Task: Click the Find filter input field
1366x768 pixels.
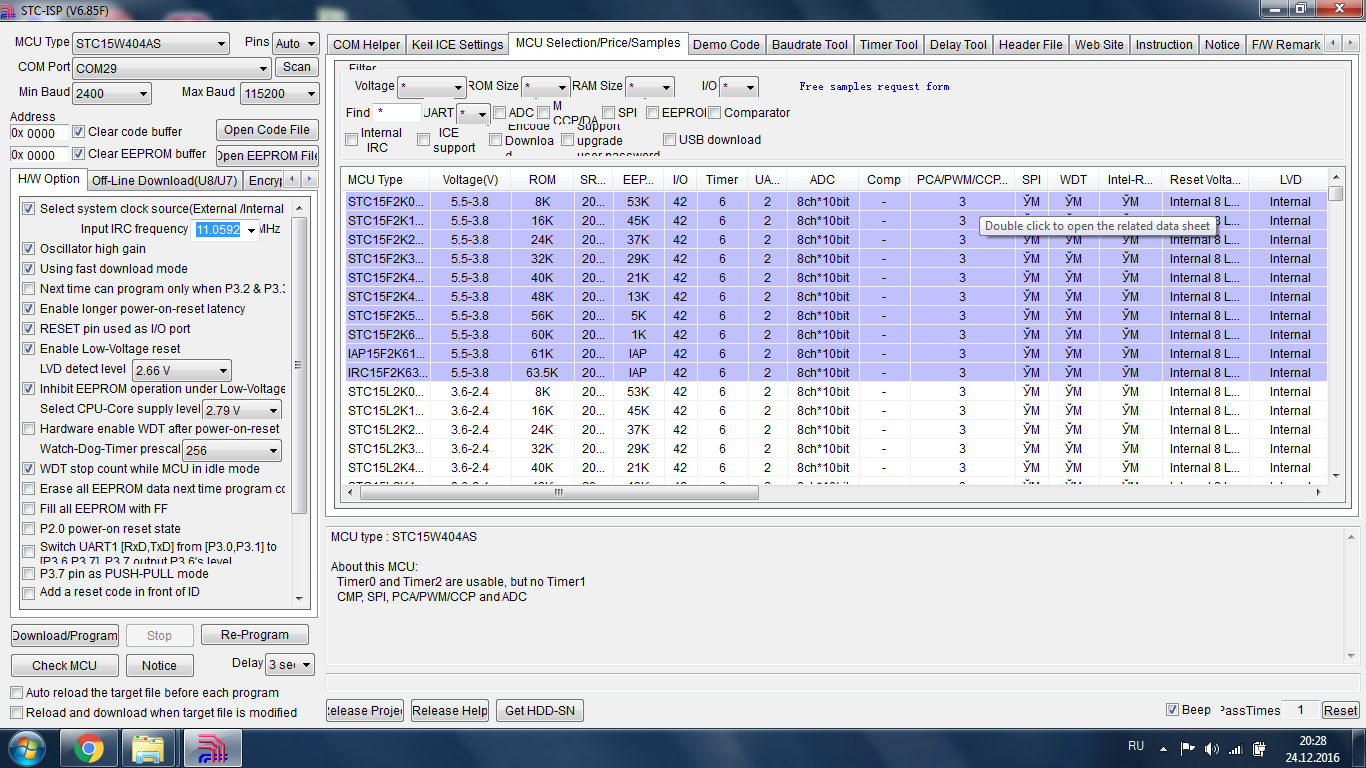Action: tap(396, 113)
